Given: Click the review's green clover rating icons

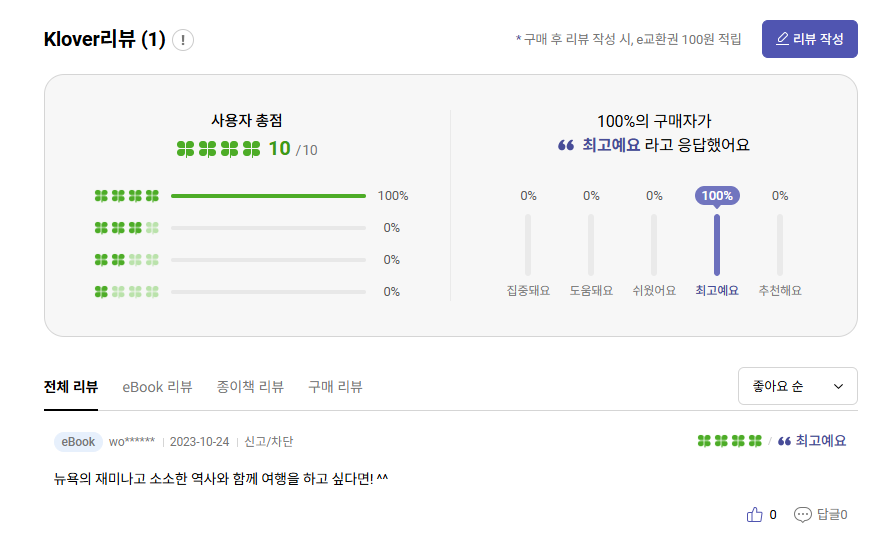Looking at the screenshot, I should pyautogui.click(x=729, y=441).
